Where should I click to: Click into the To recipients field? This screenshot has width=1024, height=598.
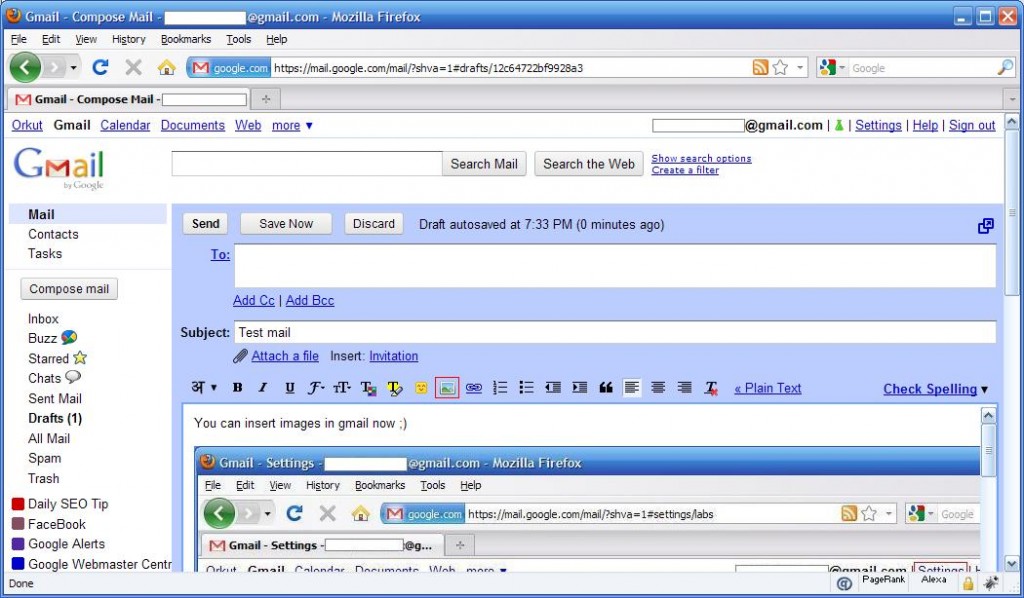[x=615, y=266]
